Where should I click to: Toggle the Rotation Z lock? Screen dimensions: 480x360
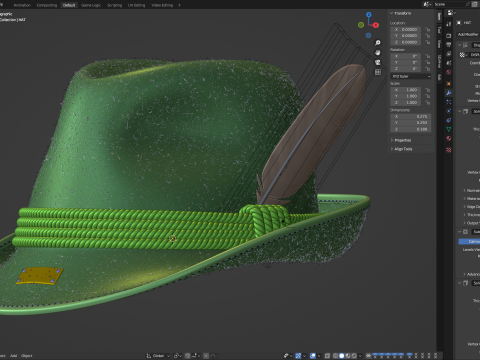coord(427,69)
